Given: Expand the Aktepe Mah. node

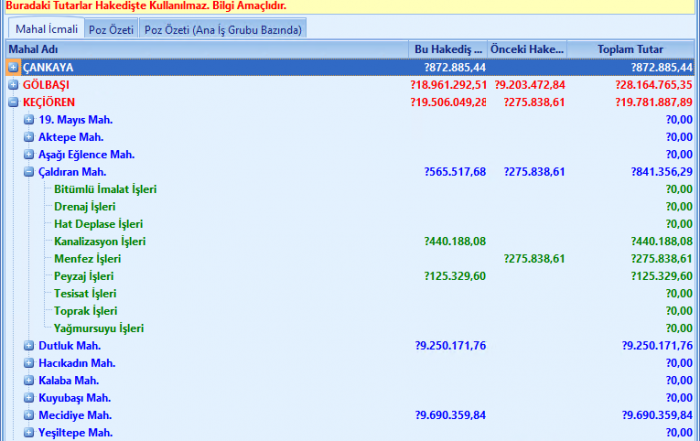Looking at the screenshot, I should (29, 137).
